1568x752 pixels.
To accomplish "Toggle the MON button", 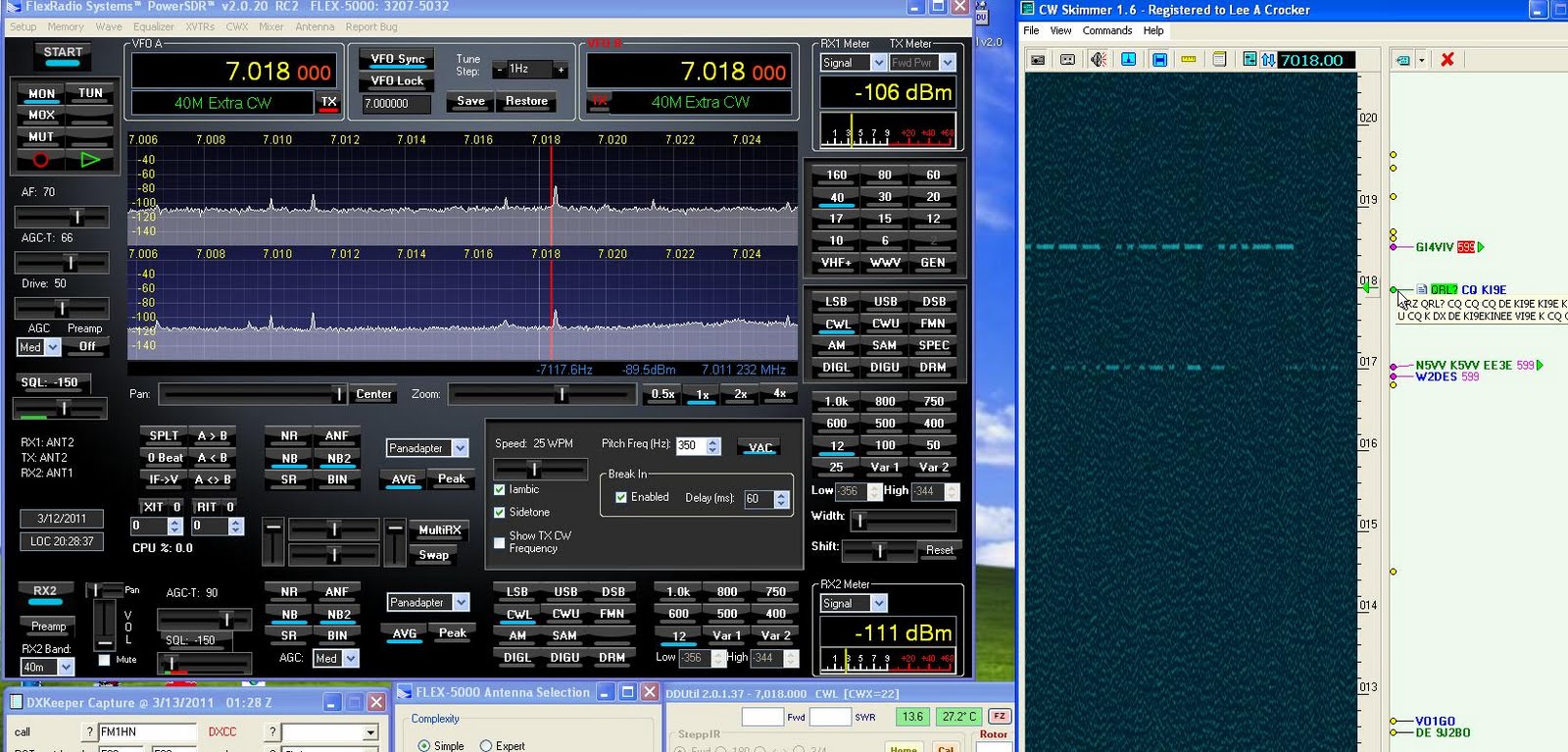I will pyautogui.click(x=41, y=94).
